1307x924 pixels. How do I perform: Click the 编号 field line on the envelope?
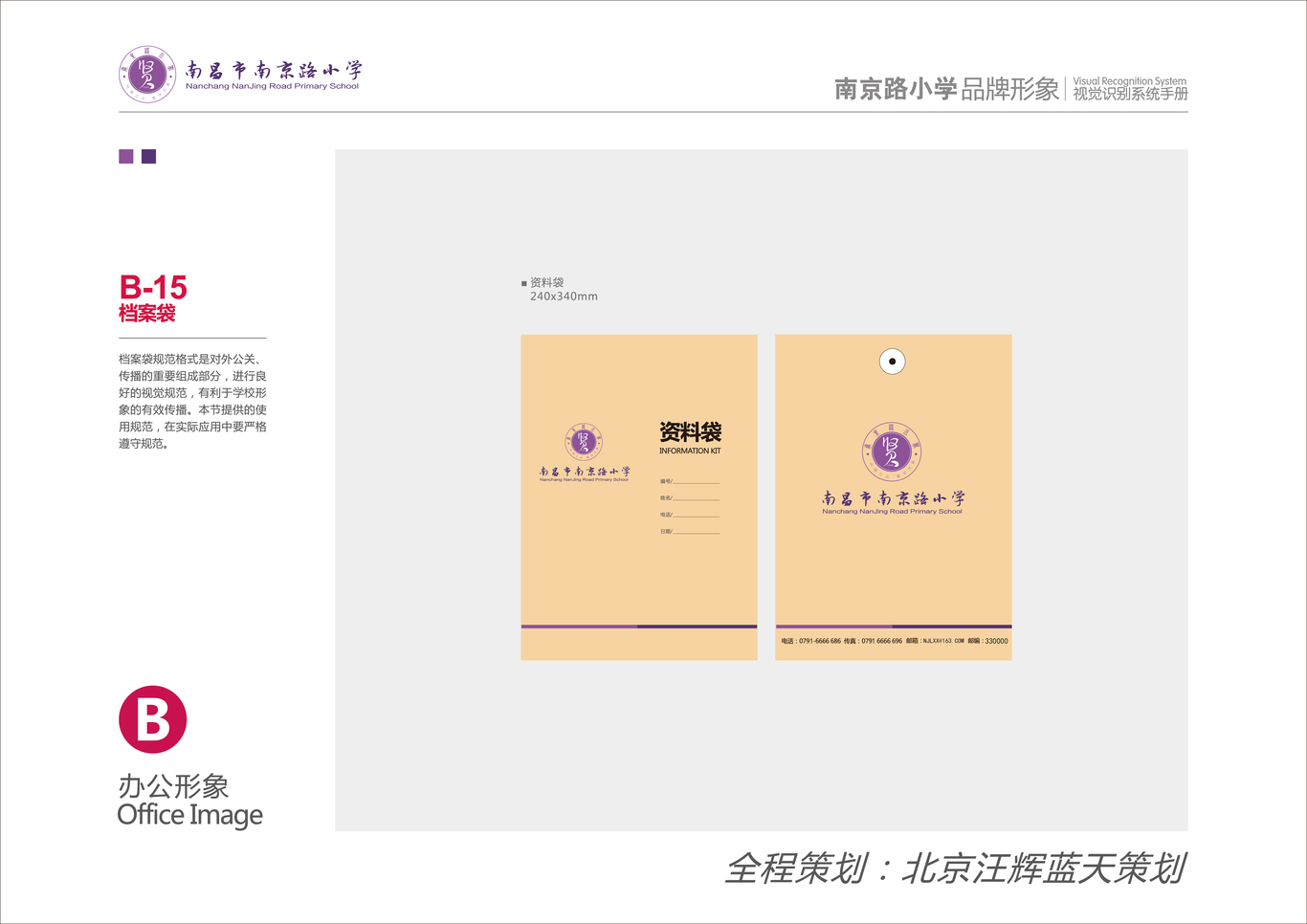[689, 481]
